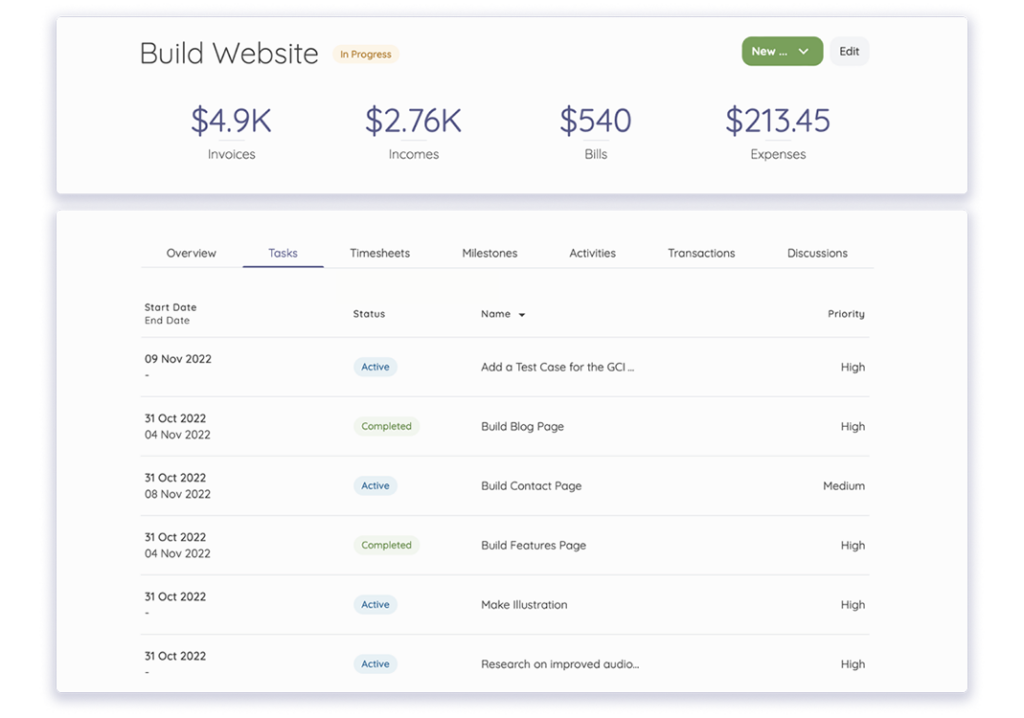View the Milestones tab
This screenshot has width=1024, height=718.
click(489, 253)
